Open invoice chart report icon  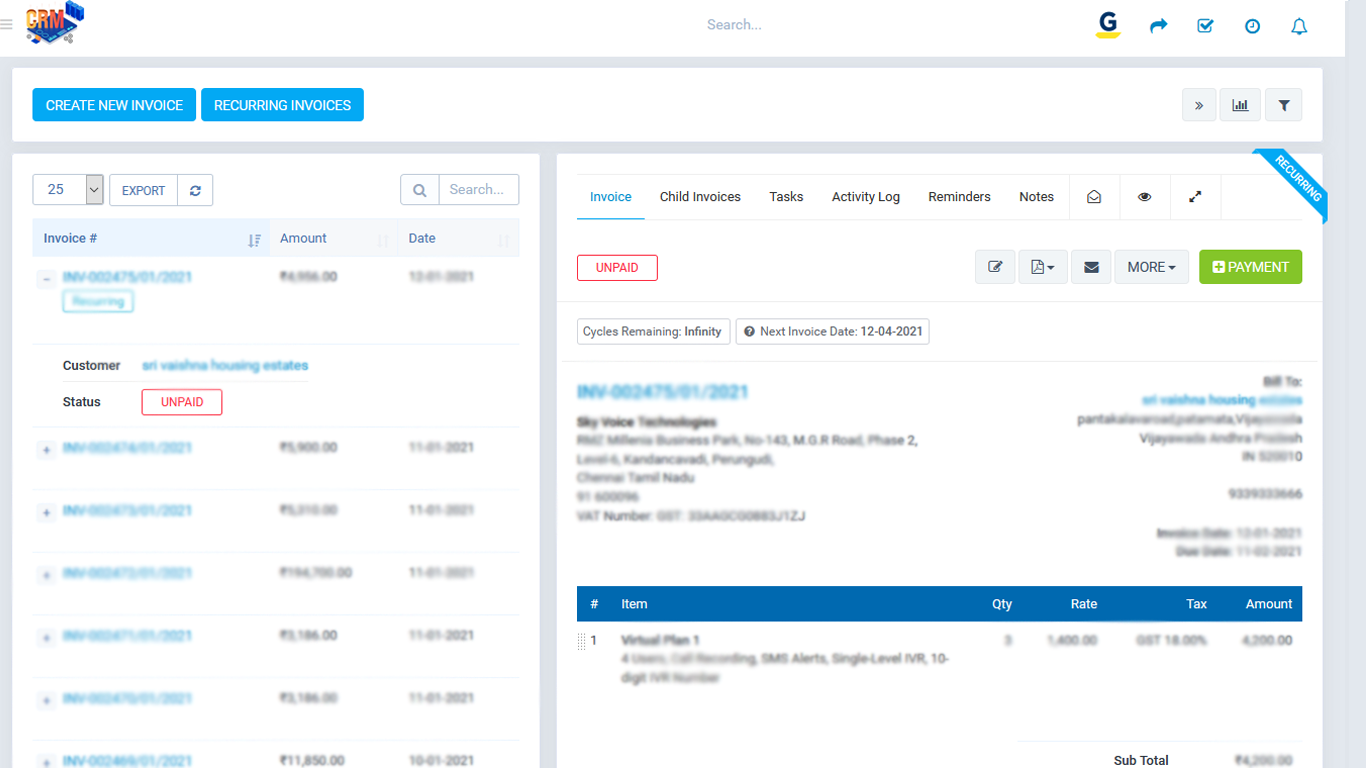(x=1240, y=105)
